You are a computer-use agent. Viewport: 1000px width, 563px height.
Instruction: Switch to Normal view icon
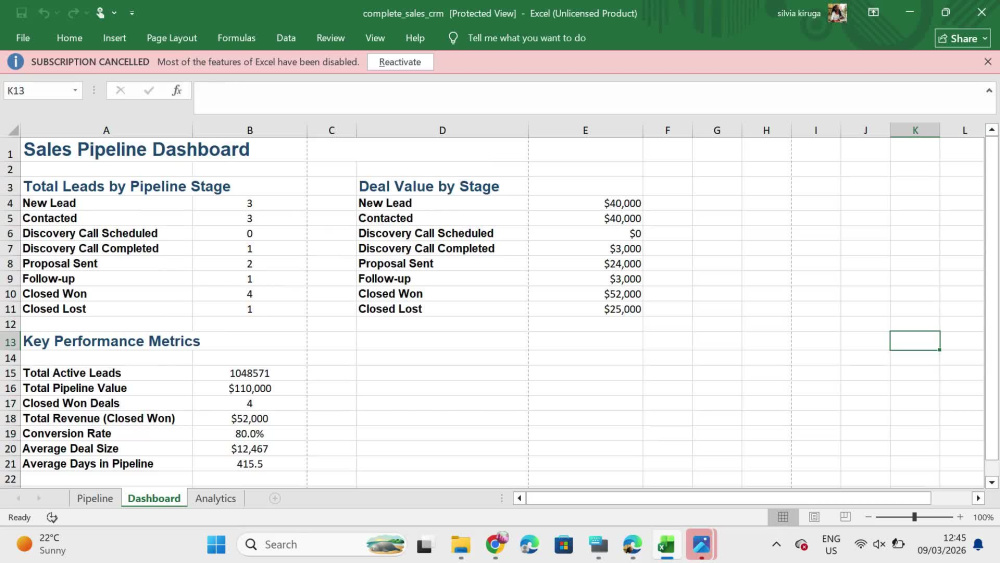tap(783, 517)
